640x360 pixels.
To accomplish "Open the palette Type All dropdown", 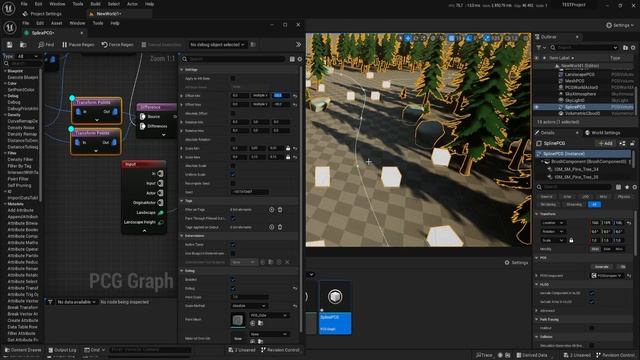I will 28,56.
